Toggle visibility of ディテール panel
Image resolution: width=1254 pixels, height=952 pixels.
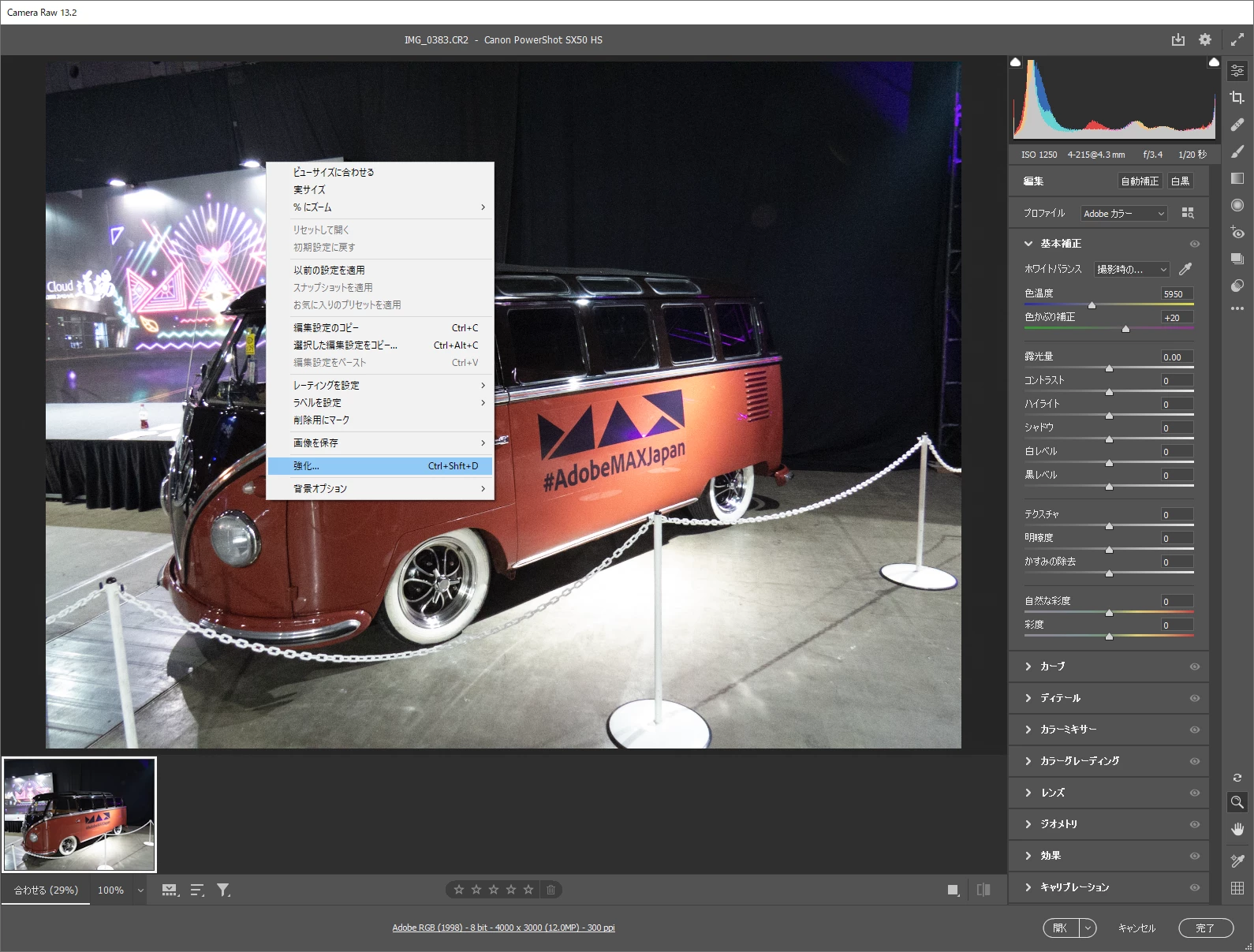[1195, 698]
